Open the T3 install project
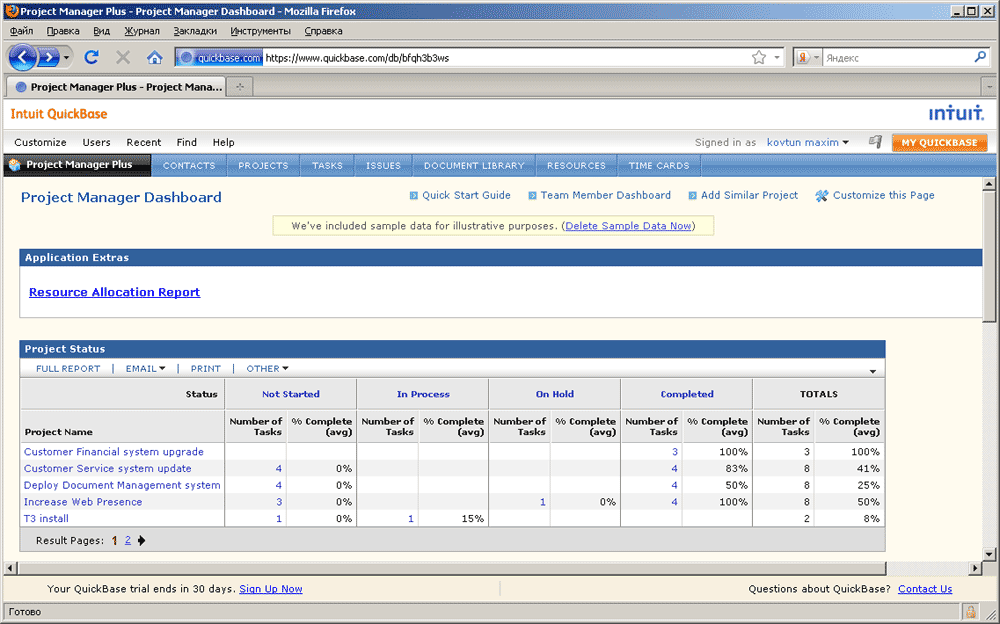Screen dimensions: 1000x624 [46, 519]
